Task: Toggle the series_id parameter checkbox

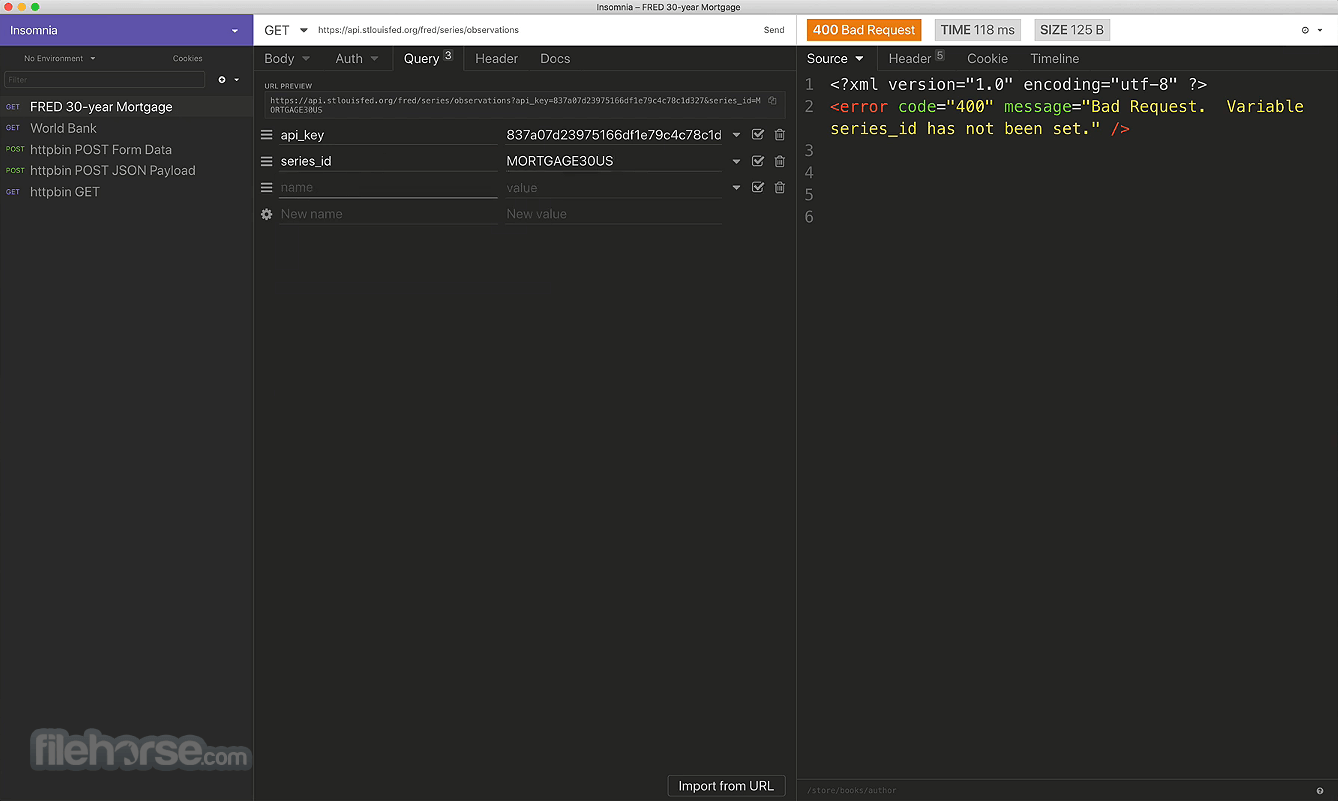Action: coord(758,161)
